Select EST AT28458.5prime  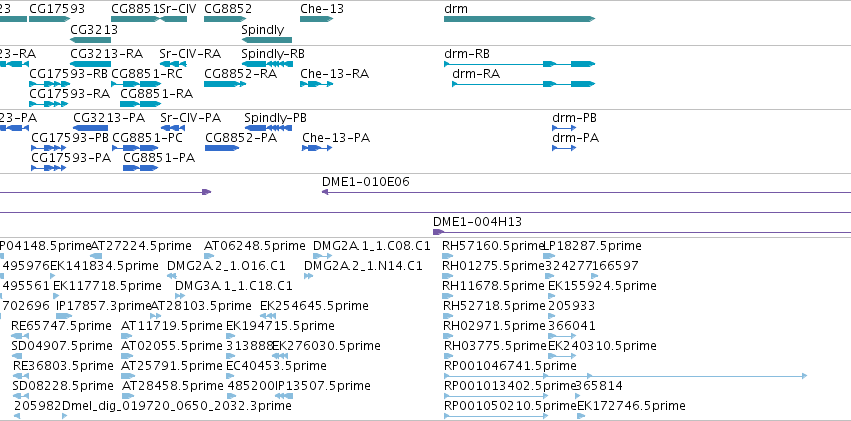coord(173,386)
